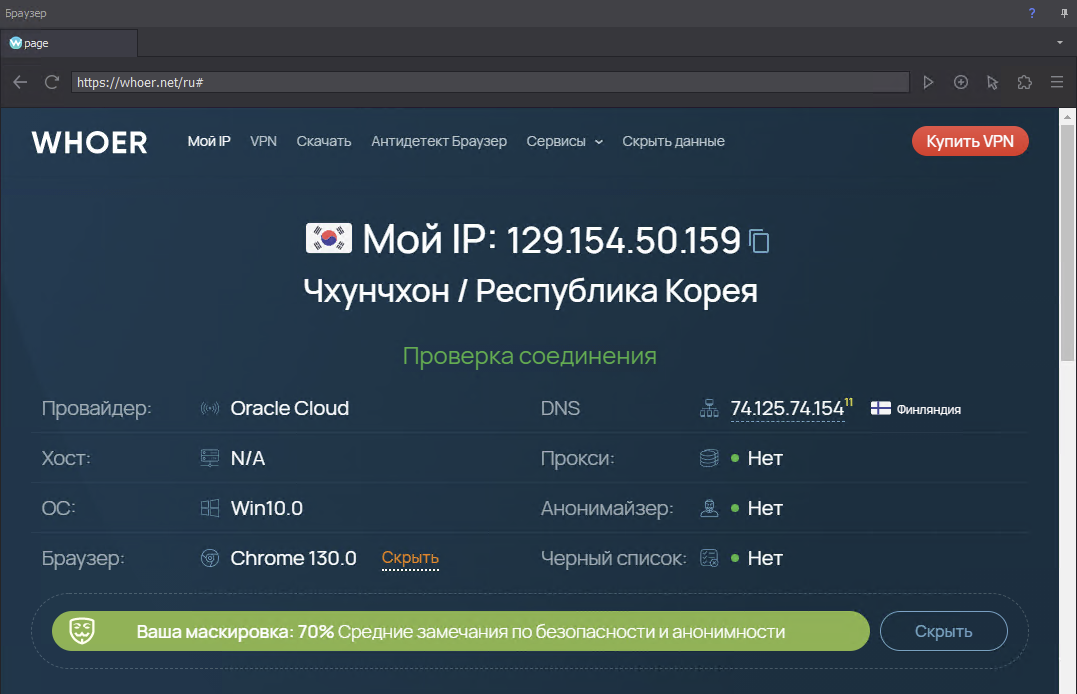The image size is (1077, 694).
Task: Expand the Сервисы dropdown menu
Action: pyautogui.click(x=565, y=142)
